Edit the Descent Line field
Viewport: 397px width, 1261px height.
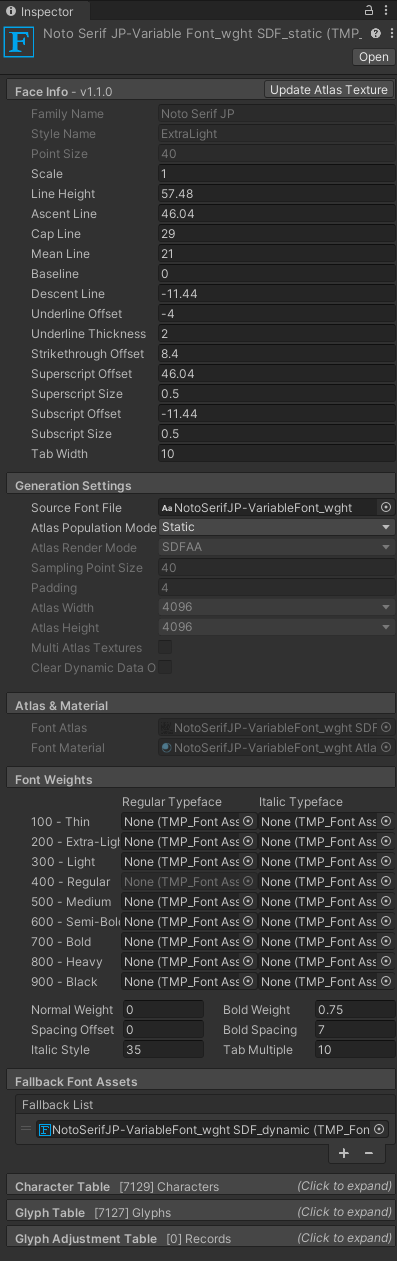[x=276, y=294]
